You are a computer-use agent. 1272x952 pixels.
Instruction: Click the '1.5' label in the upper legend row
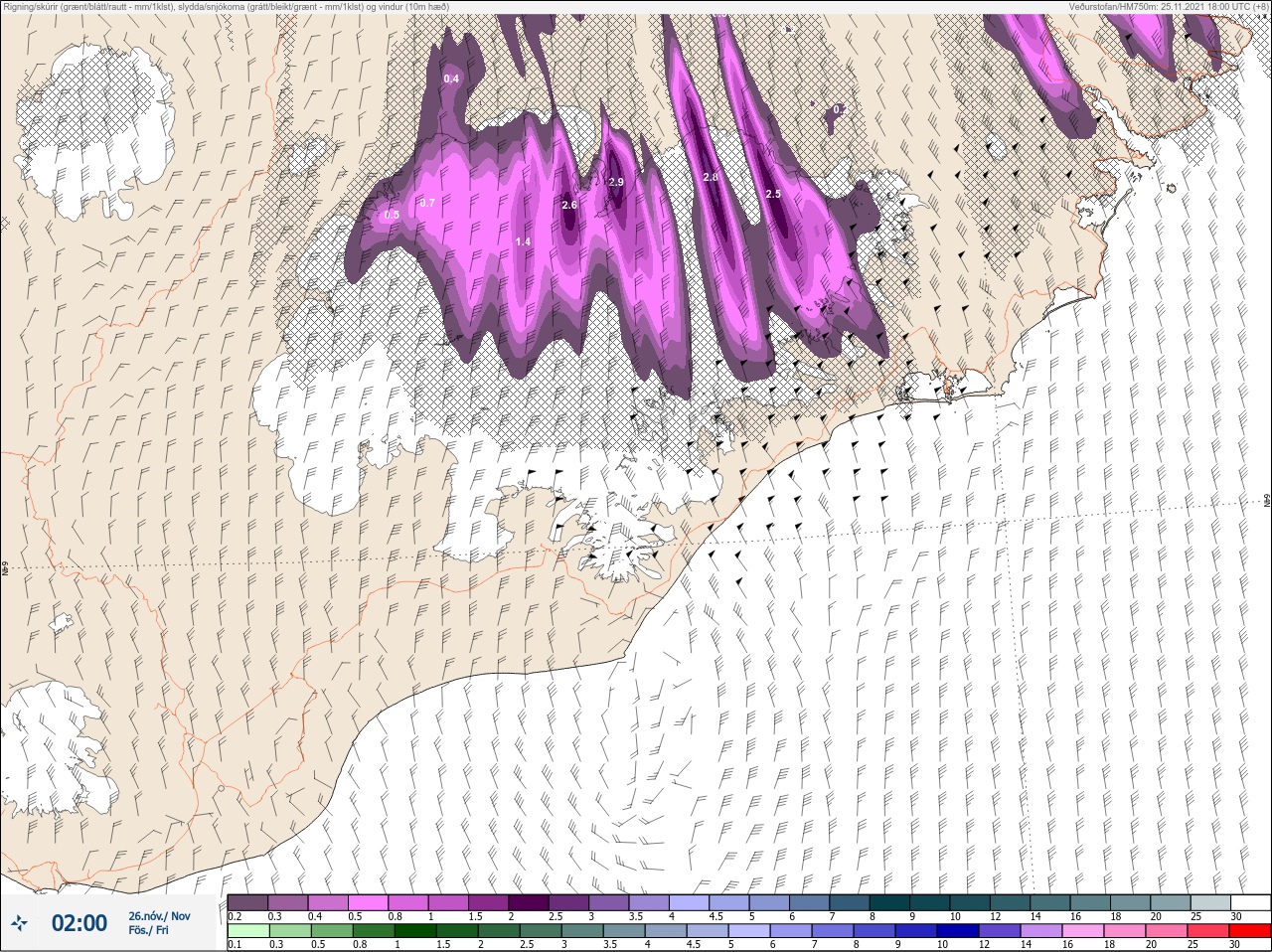click(x=476, y=916)
